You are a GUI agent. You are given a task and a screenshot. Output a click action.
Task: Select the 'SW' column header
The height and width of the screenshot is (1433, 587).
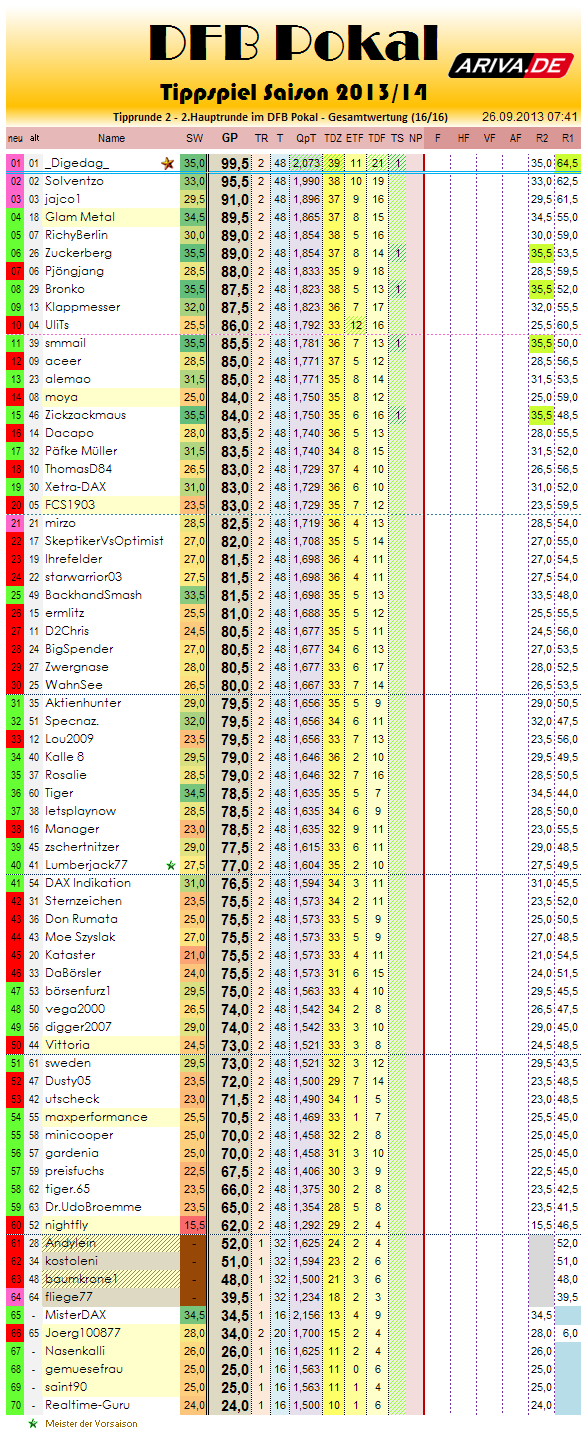(x=194, y=138)
